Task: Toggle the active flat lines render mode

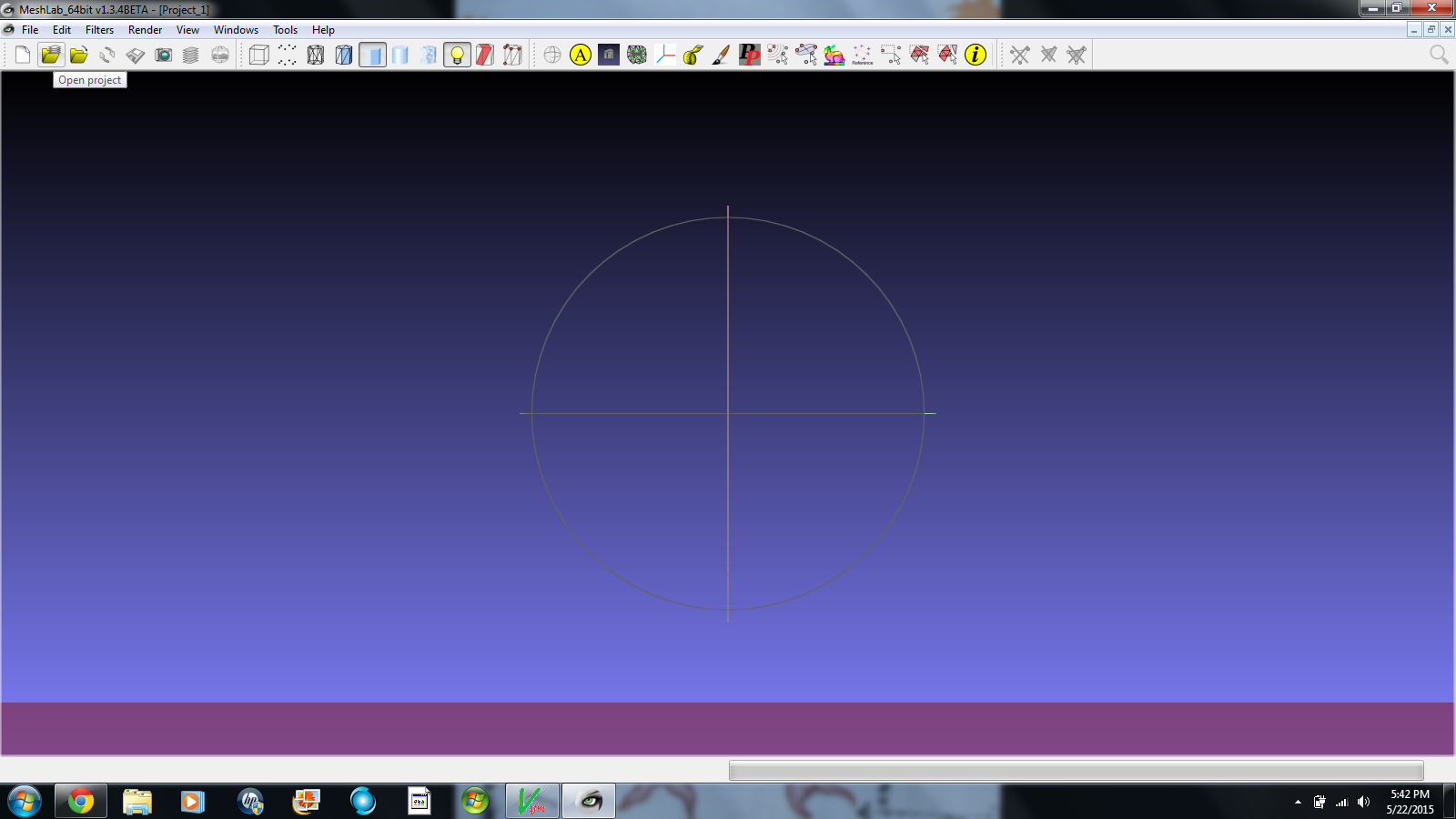Action: 372,55
